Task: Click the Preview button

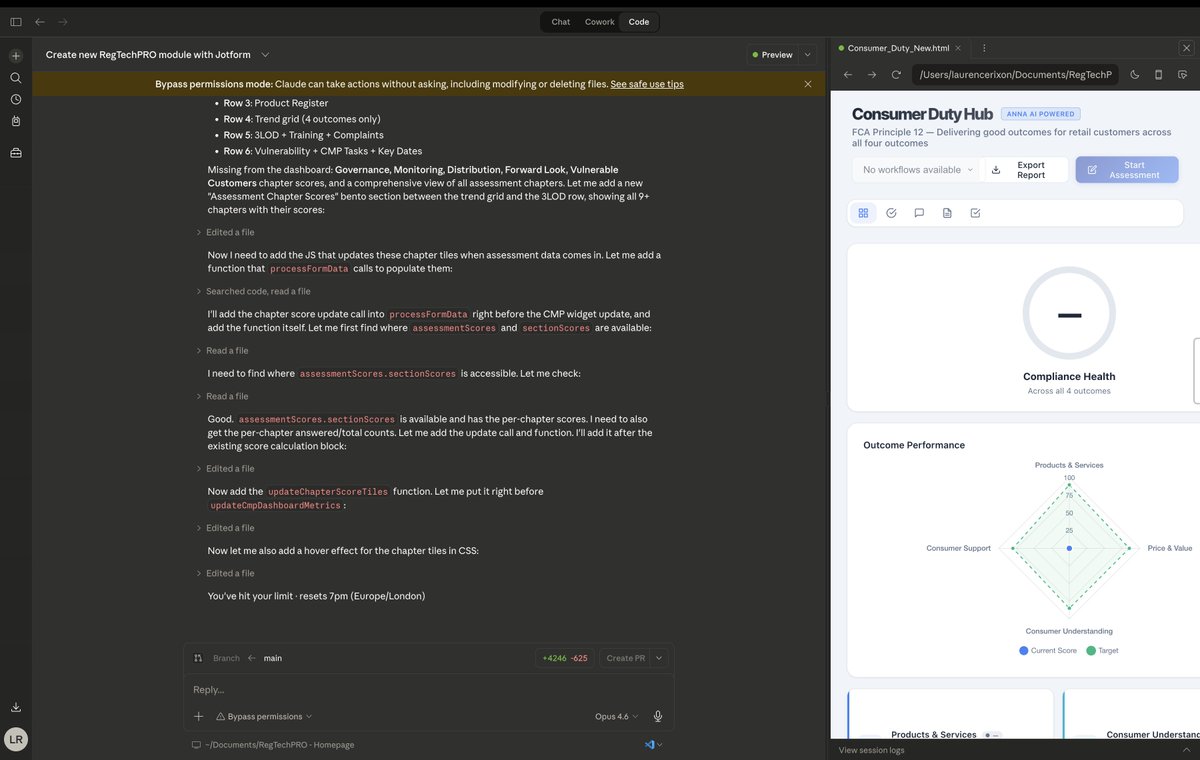Action: [x=772, y=55]
